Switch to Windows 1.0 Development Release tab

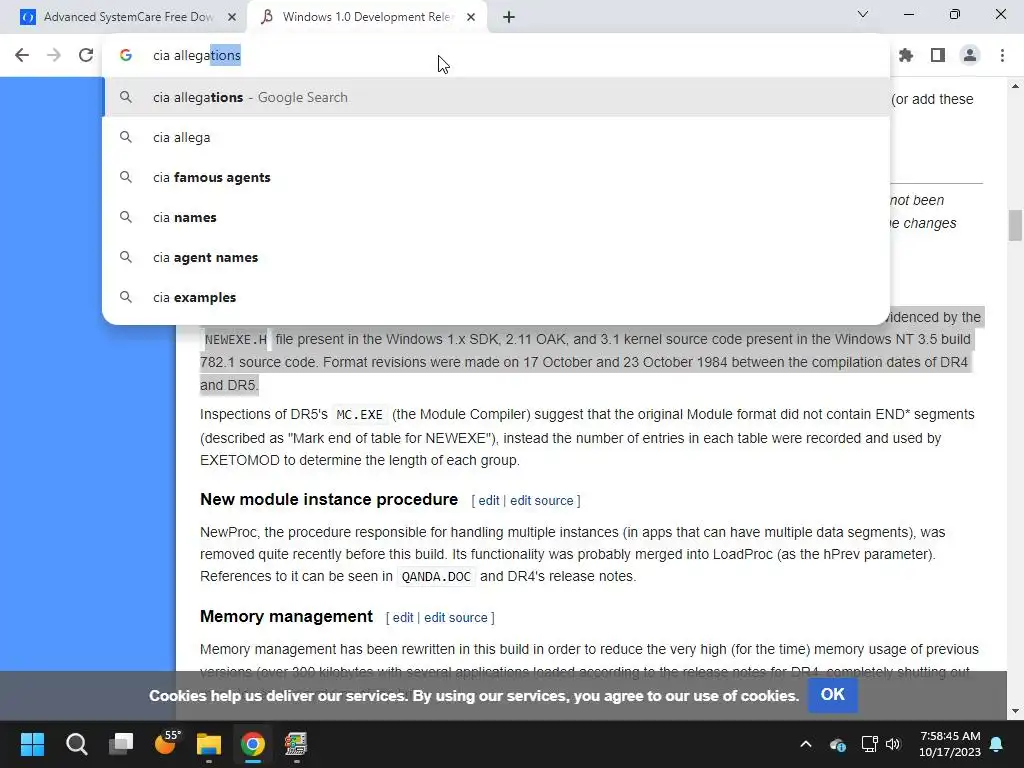(x=366, y=17)
